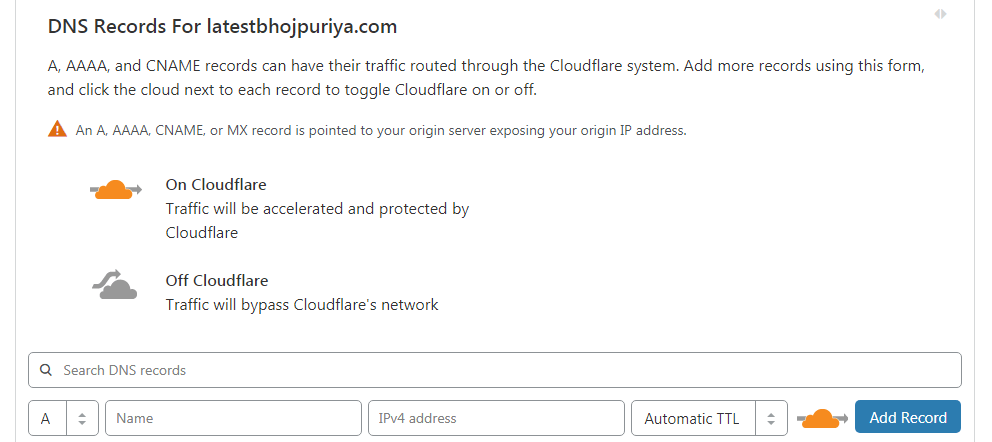Click the orange warning triangle icon

(x=57, y=129)
